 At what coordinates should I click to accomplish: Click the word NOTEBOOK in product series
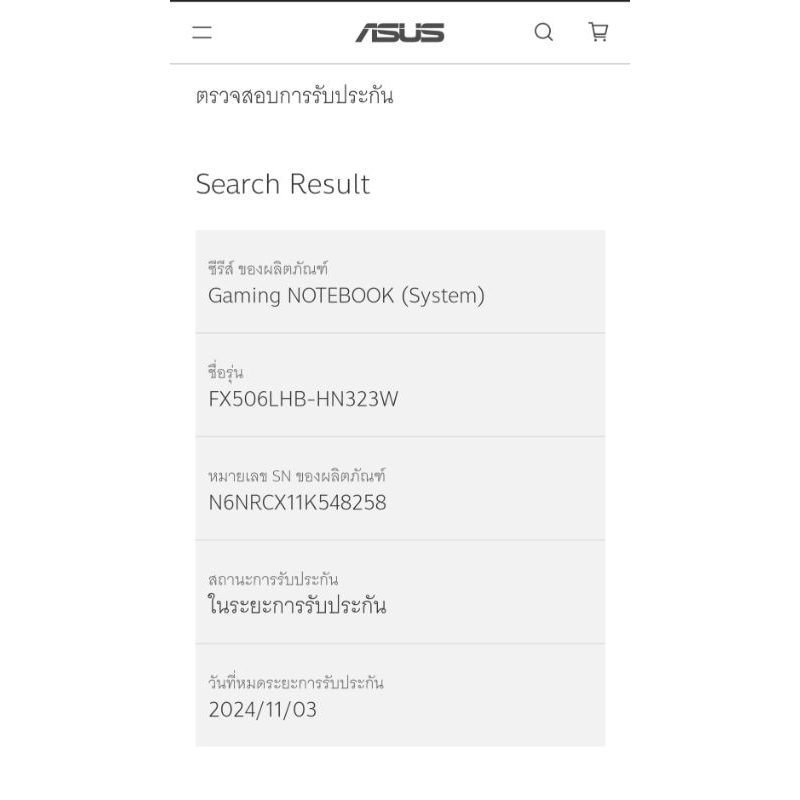pos(340,296)
